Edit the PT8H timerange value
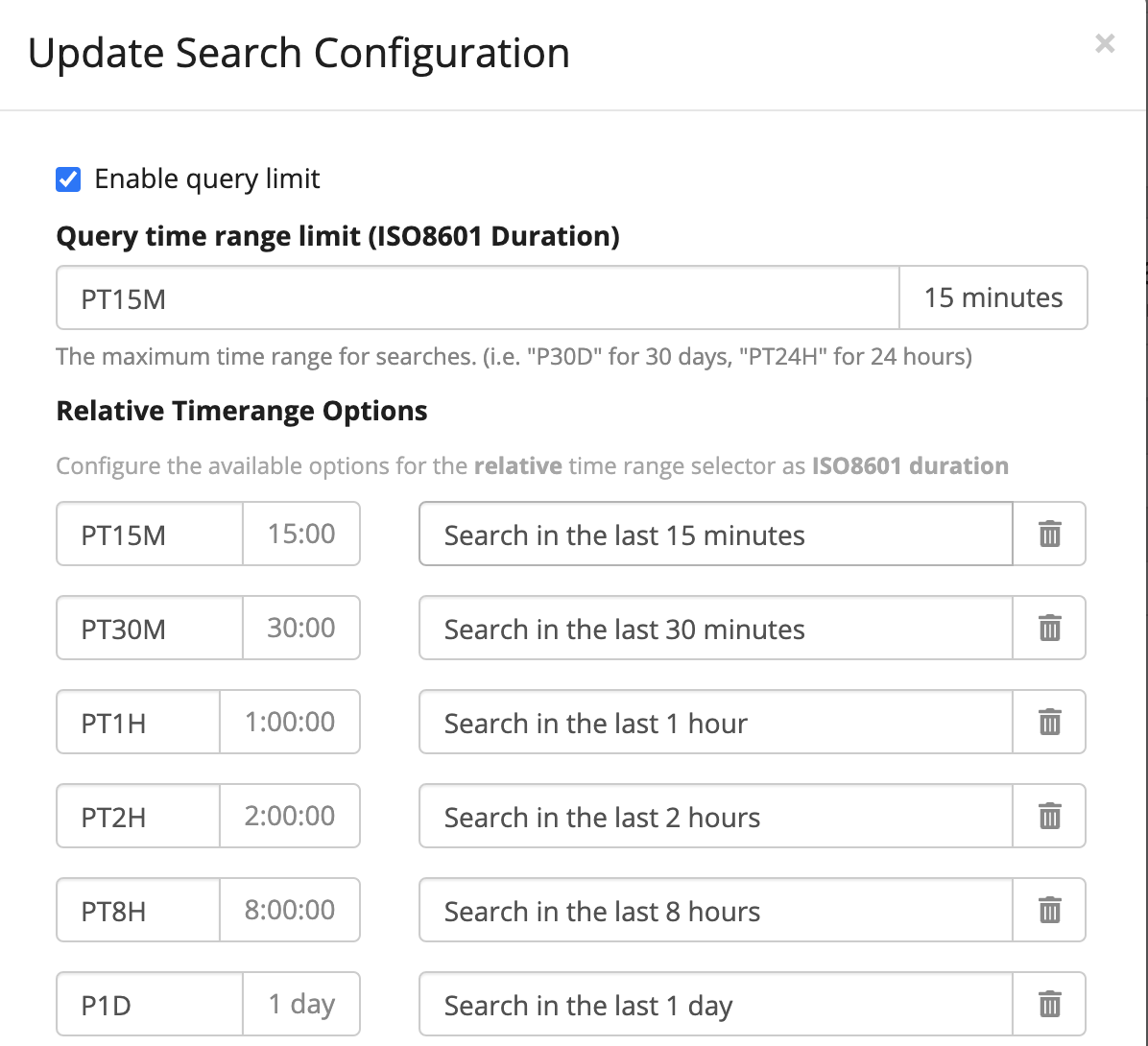This screenshot has width=1148, height=1046. click(134, 910)
